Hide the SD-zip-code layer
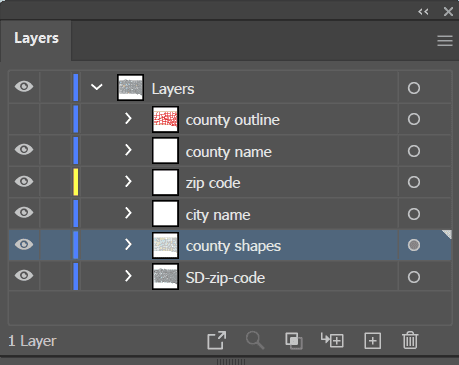 tap(24, 276)
